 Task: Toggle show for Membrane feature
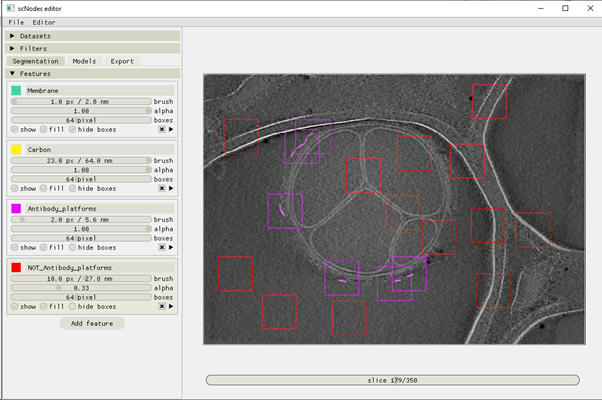pos(15,129)
